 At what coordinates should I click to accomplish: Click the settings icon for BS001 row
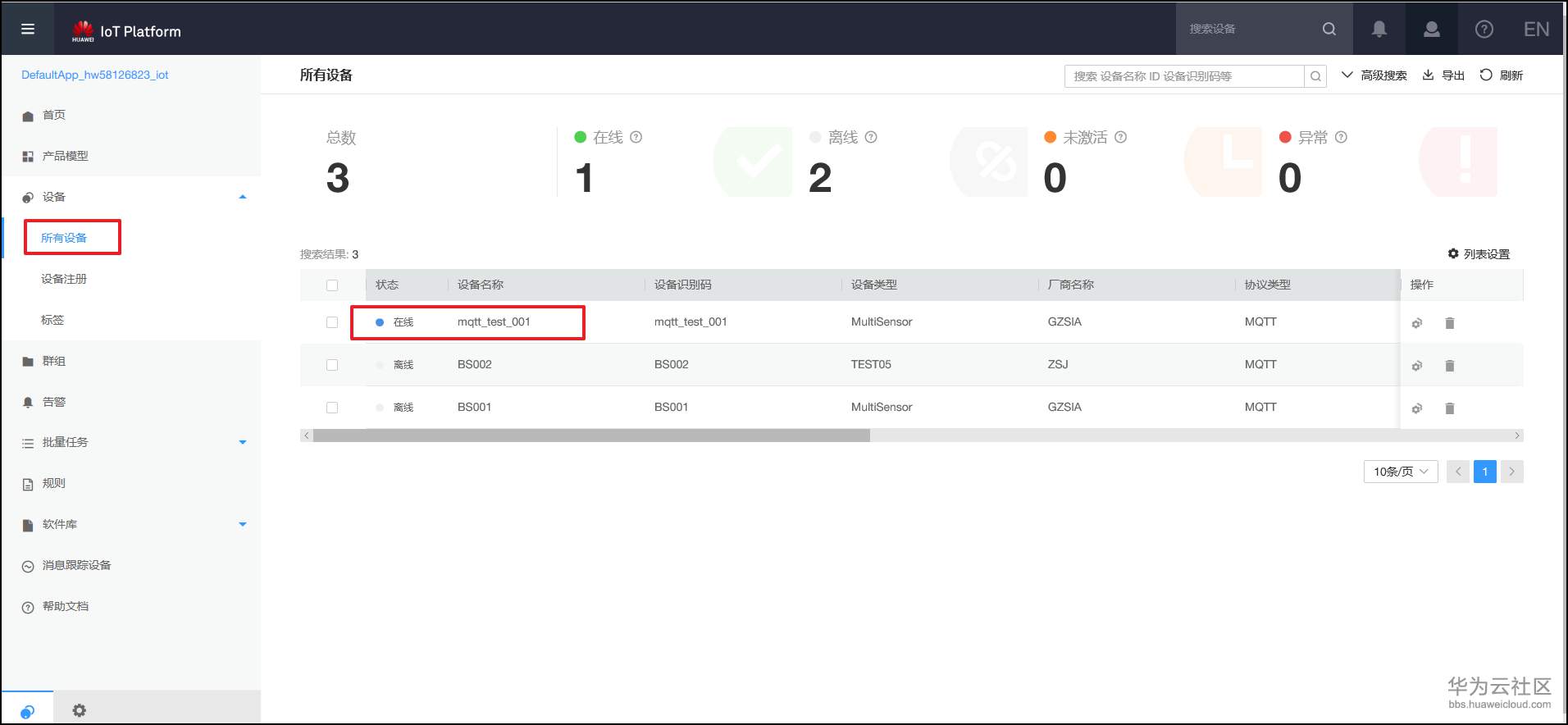[1417, 408]
